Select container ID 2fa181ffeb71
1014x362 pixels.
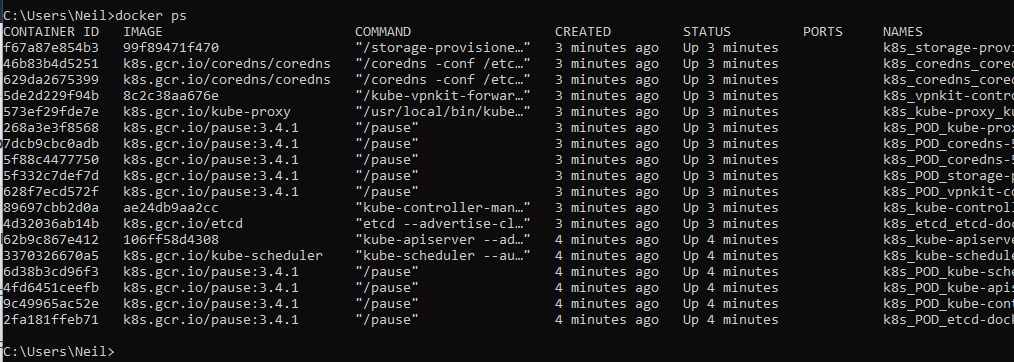tap(51, 320)
